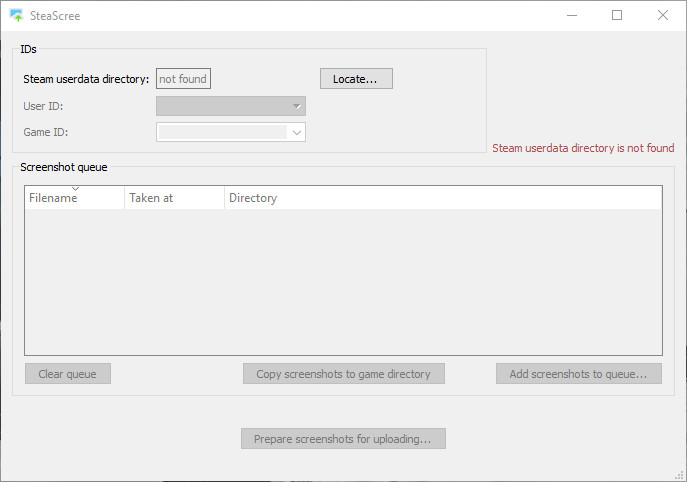
Task: Click the Game ID: label
Action: [46, 132]
